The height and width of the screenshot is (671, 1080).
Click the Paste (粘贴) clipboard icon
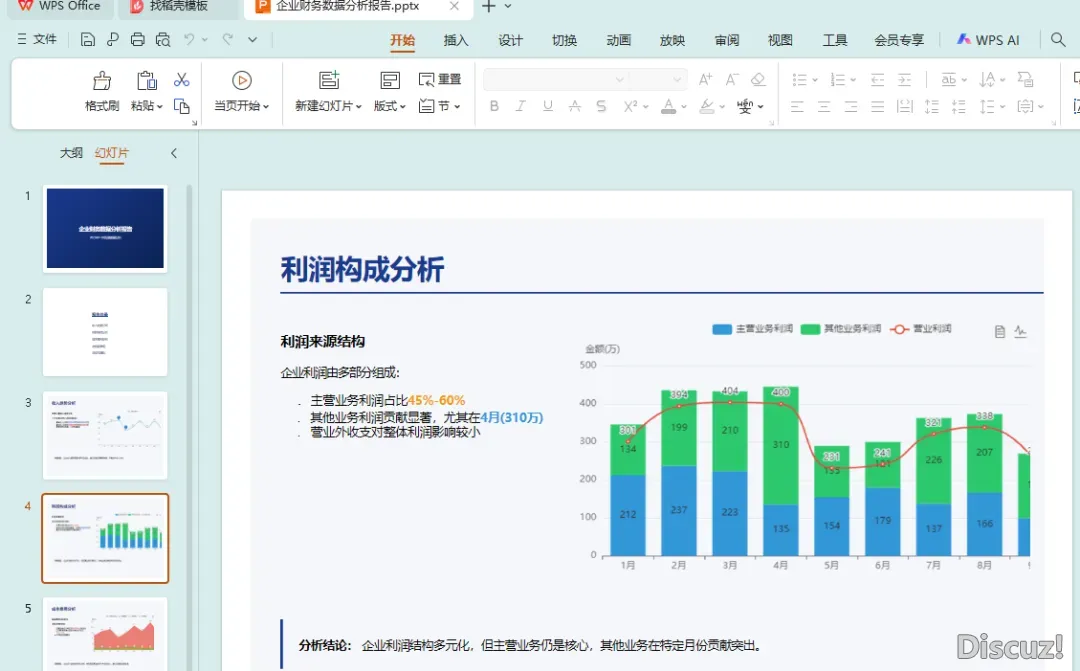tap(146, 81)
